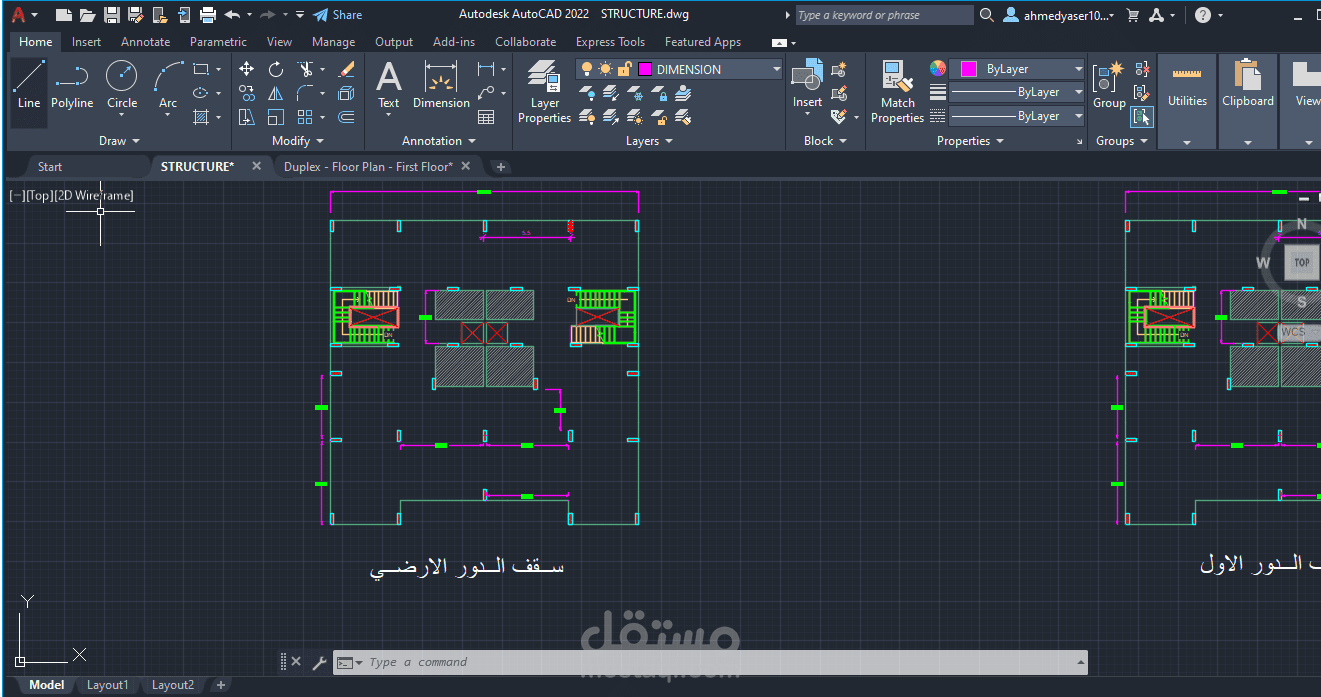Select the multiline Text tool
This screenshot has width=1321, height=697.
point(388,85)
